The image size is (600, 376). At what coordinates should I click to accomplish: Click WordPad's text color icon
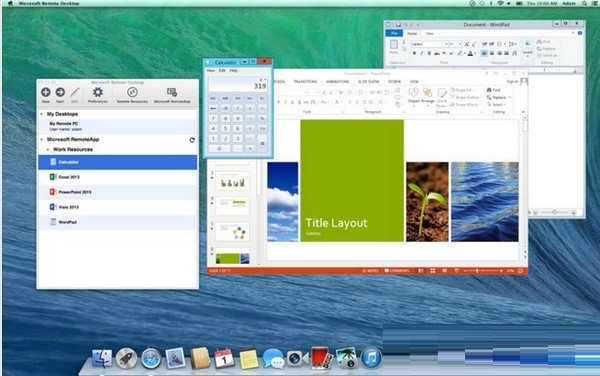[470, 53]
